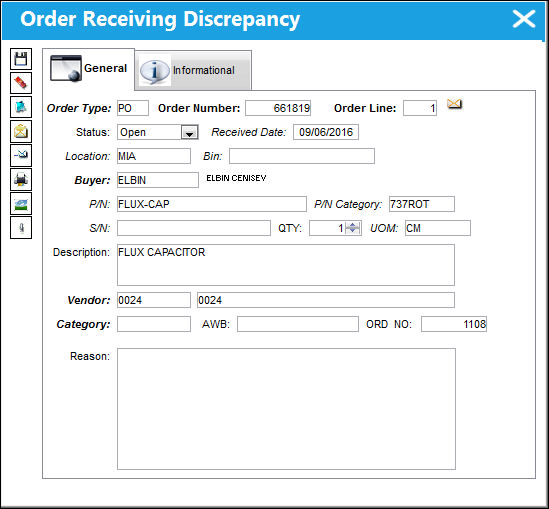Image resolution: width=549 pixels, height=509 pixels.
Task: Click the QTY value field
Action: [x=327, y=228]
